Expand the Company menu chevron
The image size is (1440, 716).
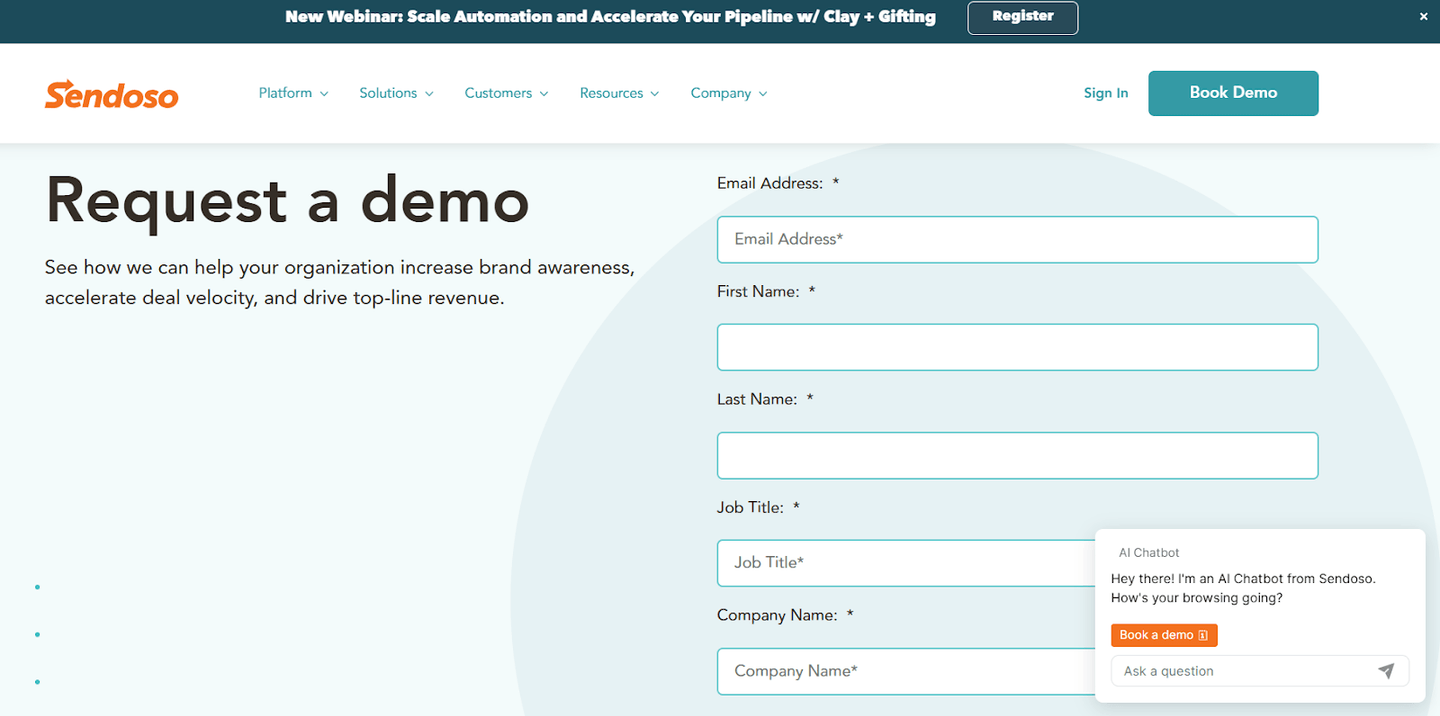click(763, 94)
